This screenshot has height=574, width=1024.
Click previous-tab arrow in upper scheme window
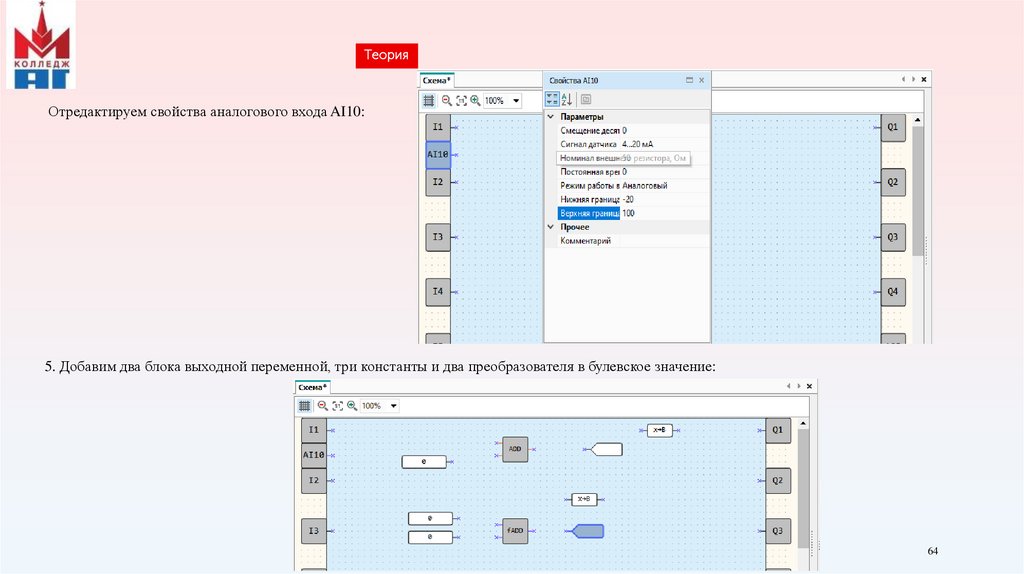903,79
